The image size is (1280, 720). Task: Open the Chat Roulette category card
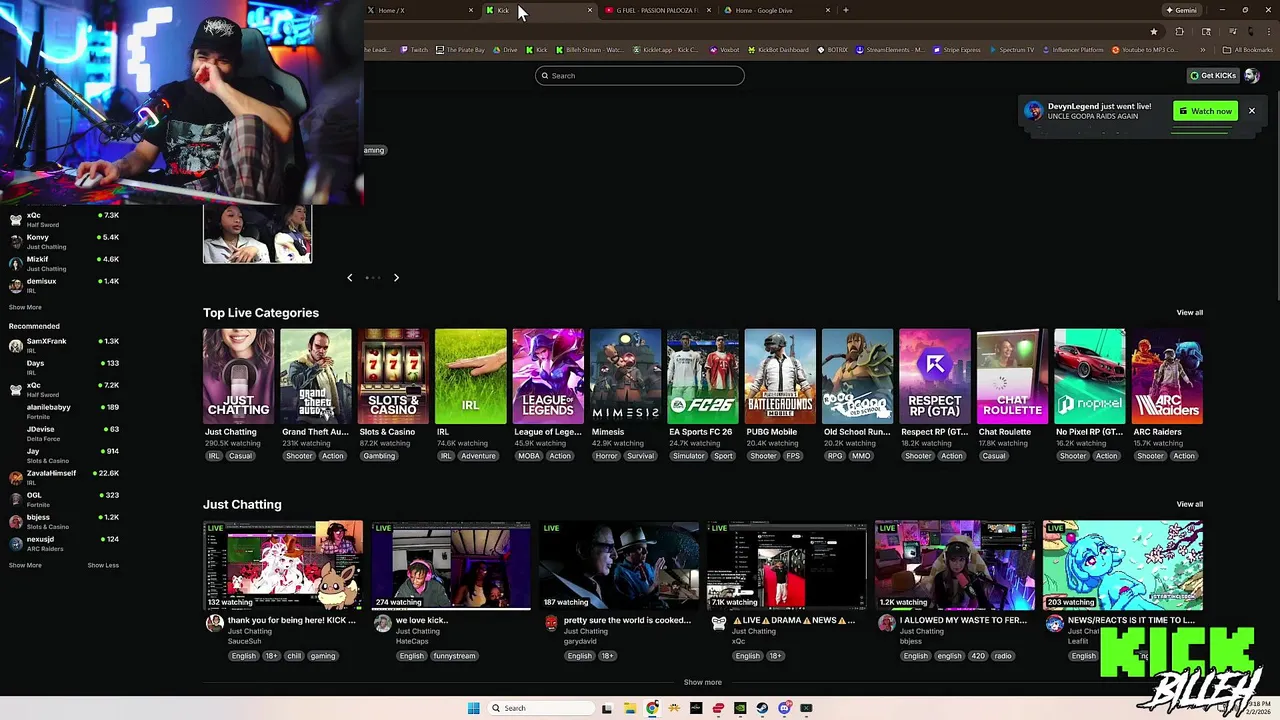(1012, 376)
